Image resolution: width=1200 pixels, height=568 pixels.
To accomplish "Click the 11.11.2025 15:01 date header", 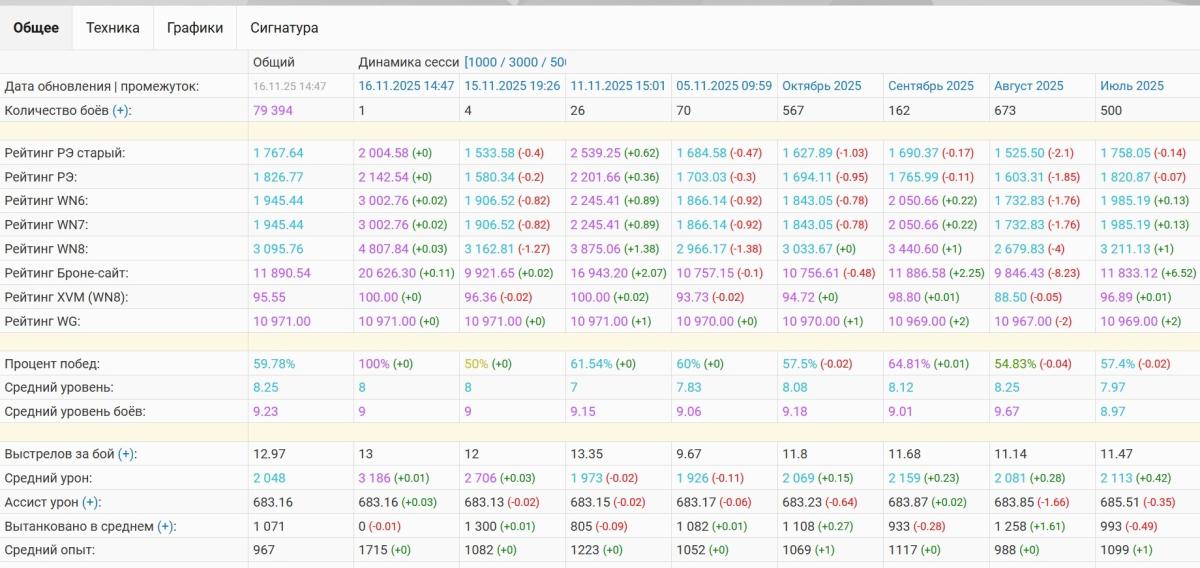I will coord(618,86).
